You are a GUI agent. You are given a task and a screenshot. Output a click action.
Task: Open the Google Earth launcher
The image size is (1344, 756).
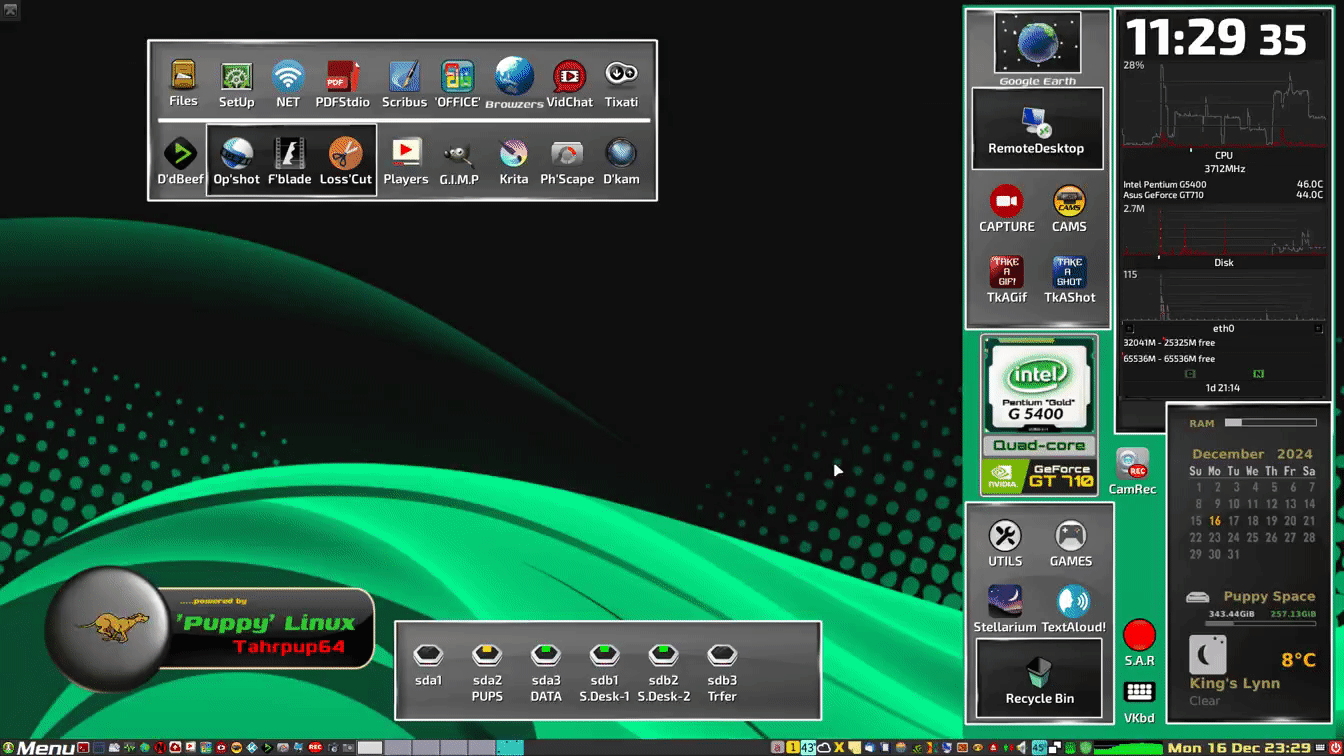[x=1037, y=49]
